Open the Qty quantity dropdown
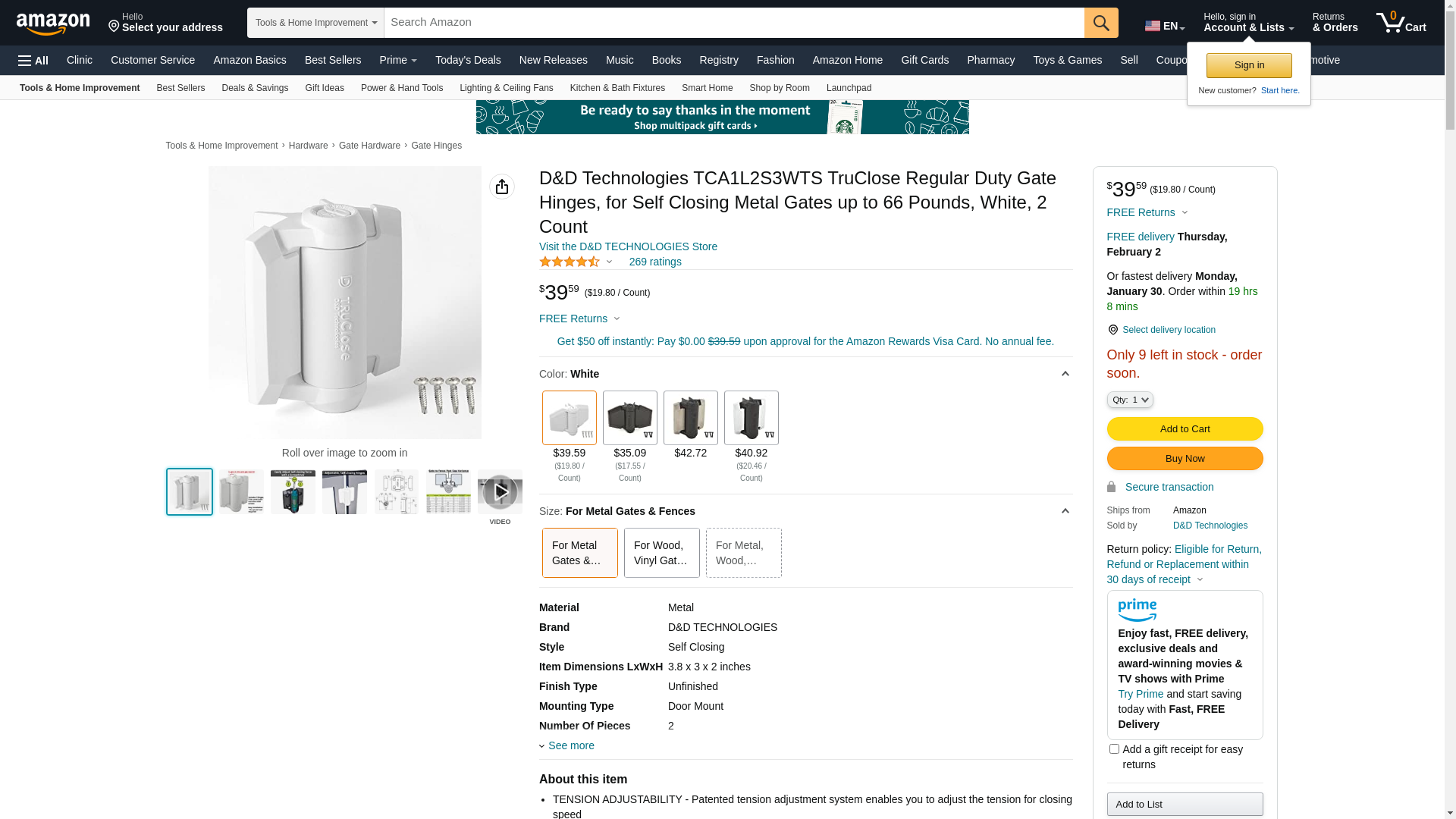This screenshot has width=1456, height=819. click(1129, 400)
